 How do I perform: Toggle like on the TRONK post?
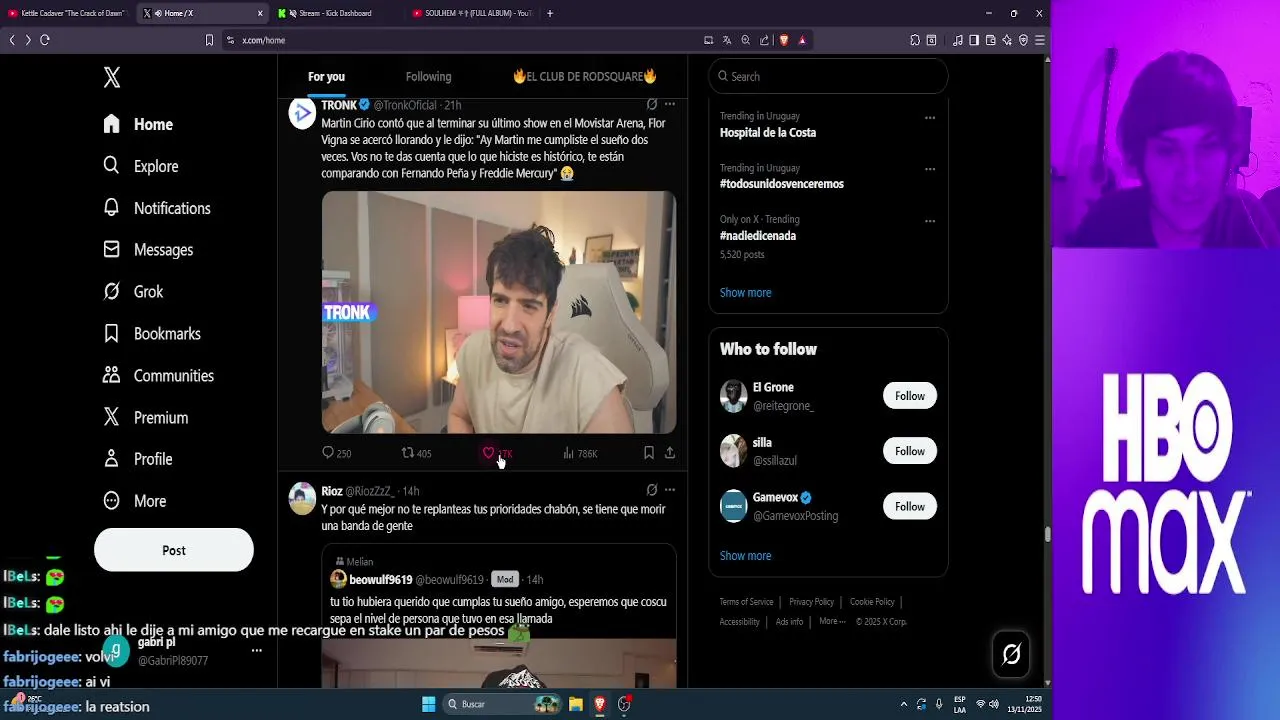click(497, 453)
